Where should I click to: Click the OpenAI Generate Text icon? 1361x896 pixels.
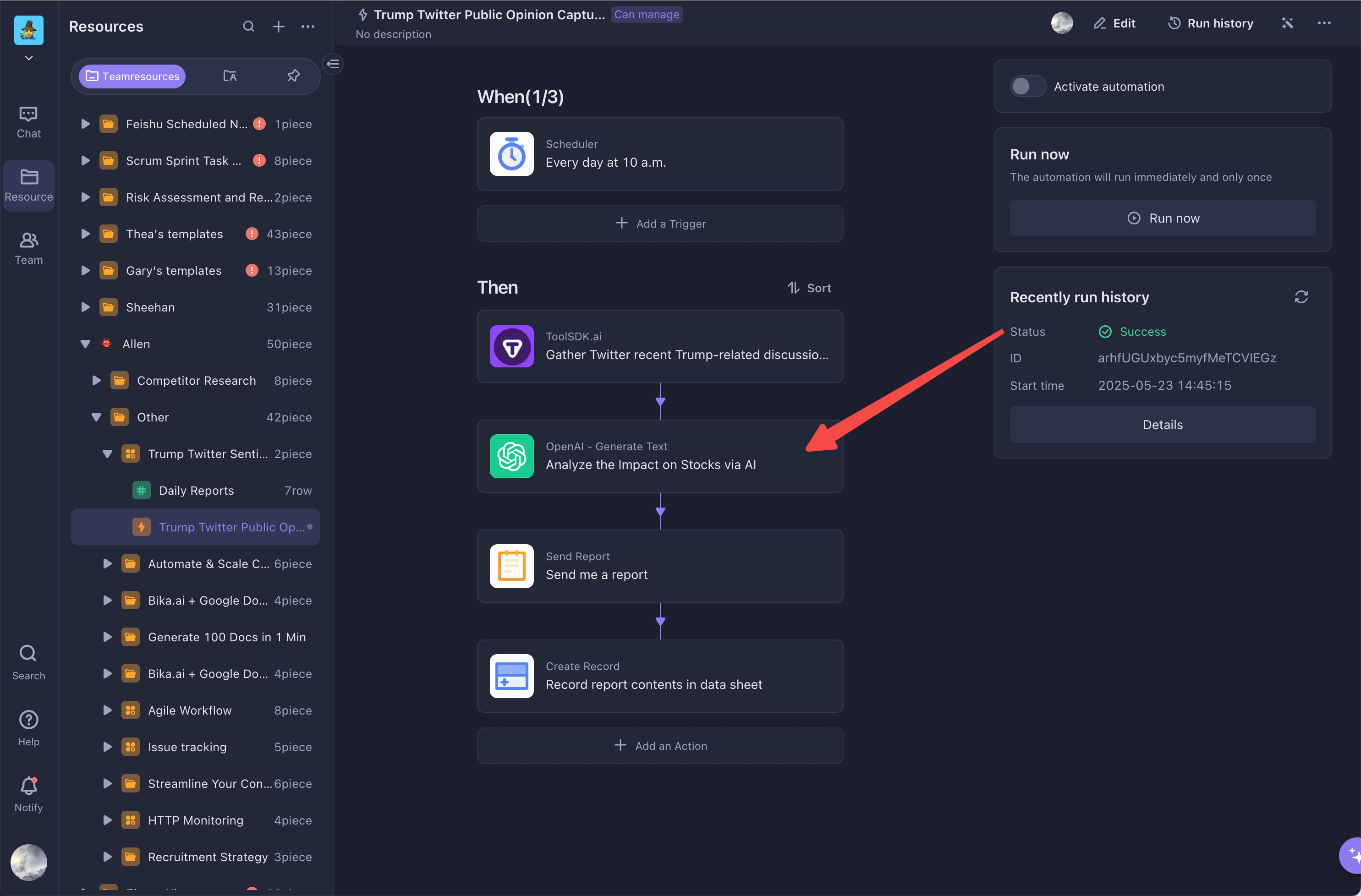pyautogui.click(x=511, y=456)
